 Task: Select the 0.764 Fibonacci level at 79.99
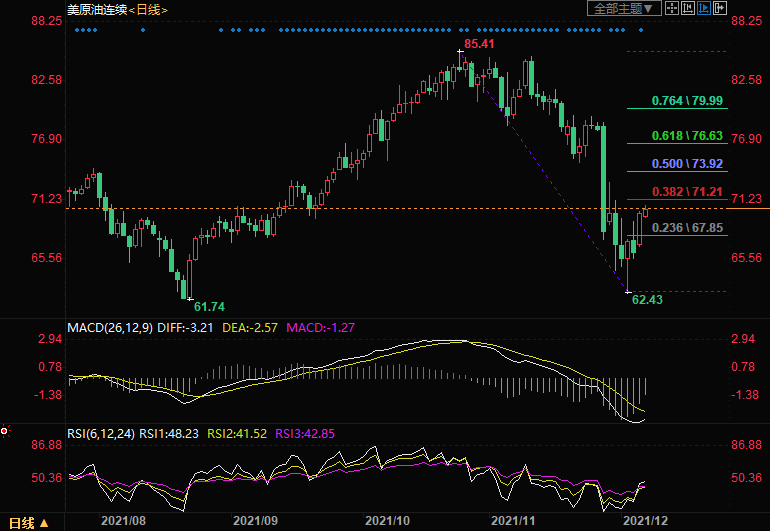point(686,101)
